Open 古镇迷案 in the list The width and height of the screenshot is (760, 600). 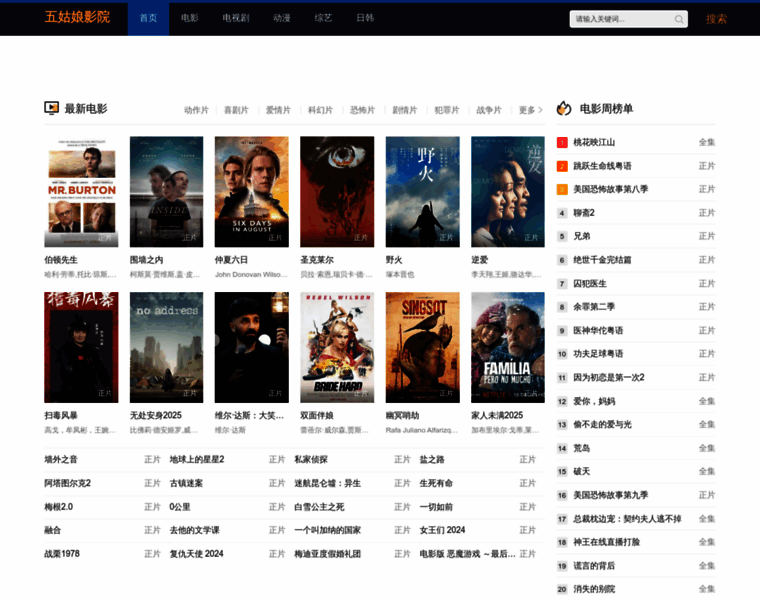click(x=186, y=483)
